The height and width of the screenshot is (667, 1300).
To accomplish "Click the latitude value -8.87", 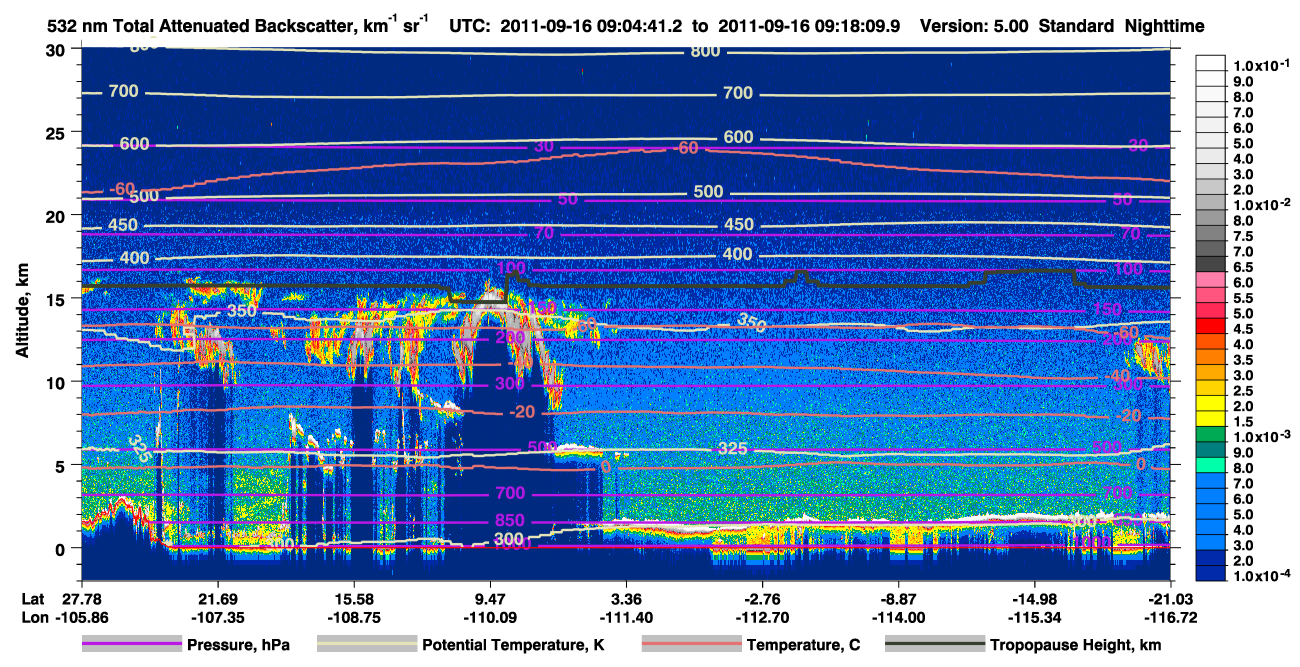I will [x=898, y=598].
